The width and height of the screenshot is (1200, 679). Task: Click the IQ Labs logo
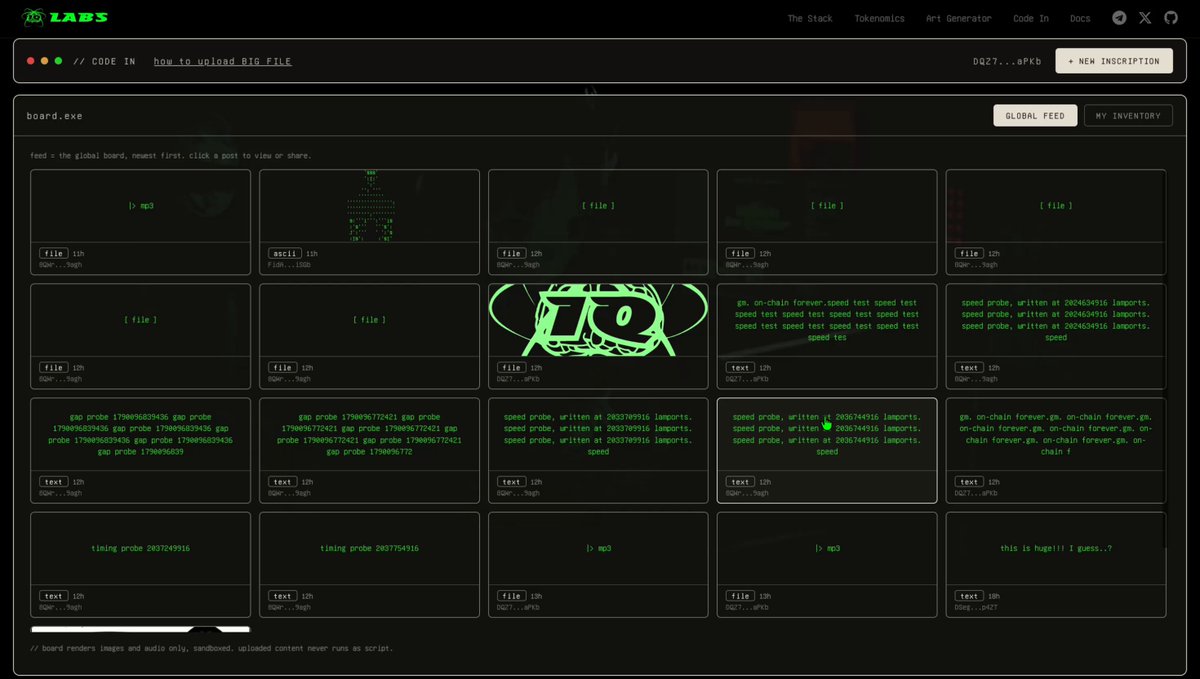pos(65,17)
